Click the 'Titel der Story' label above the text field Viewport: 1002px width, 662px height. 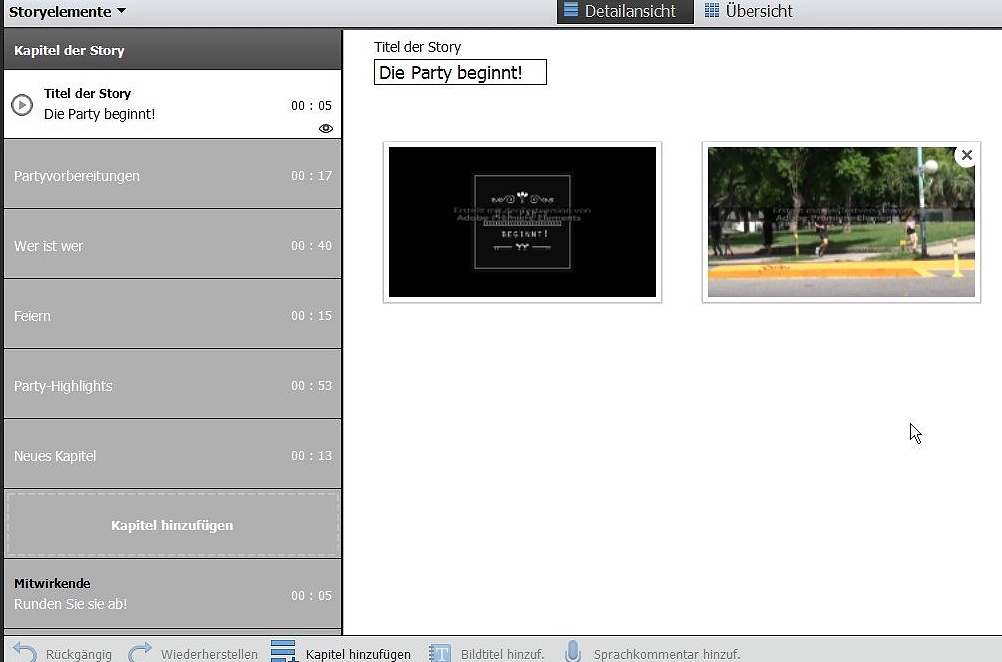click(x=417, y=47)
